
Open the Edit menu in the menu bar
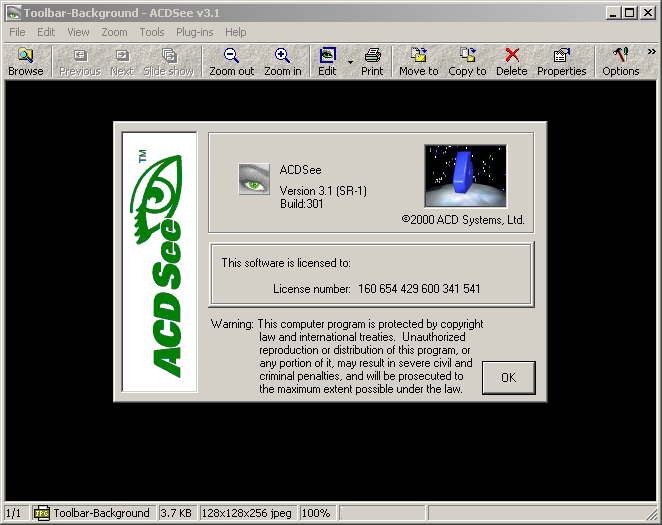click(x=46, y=32)
